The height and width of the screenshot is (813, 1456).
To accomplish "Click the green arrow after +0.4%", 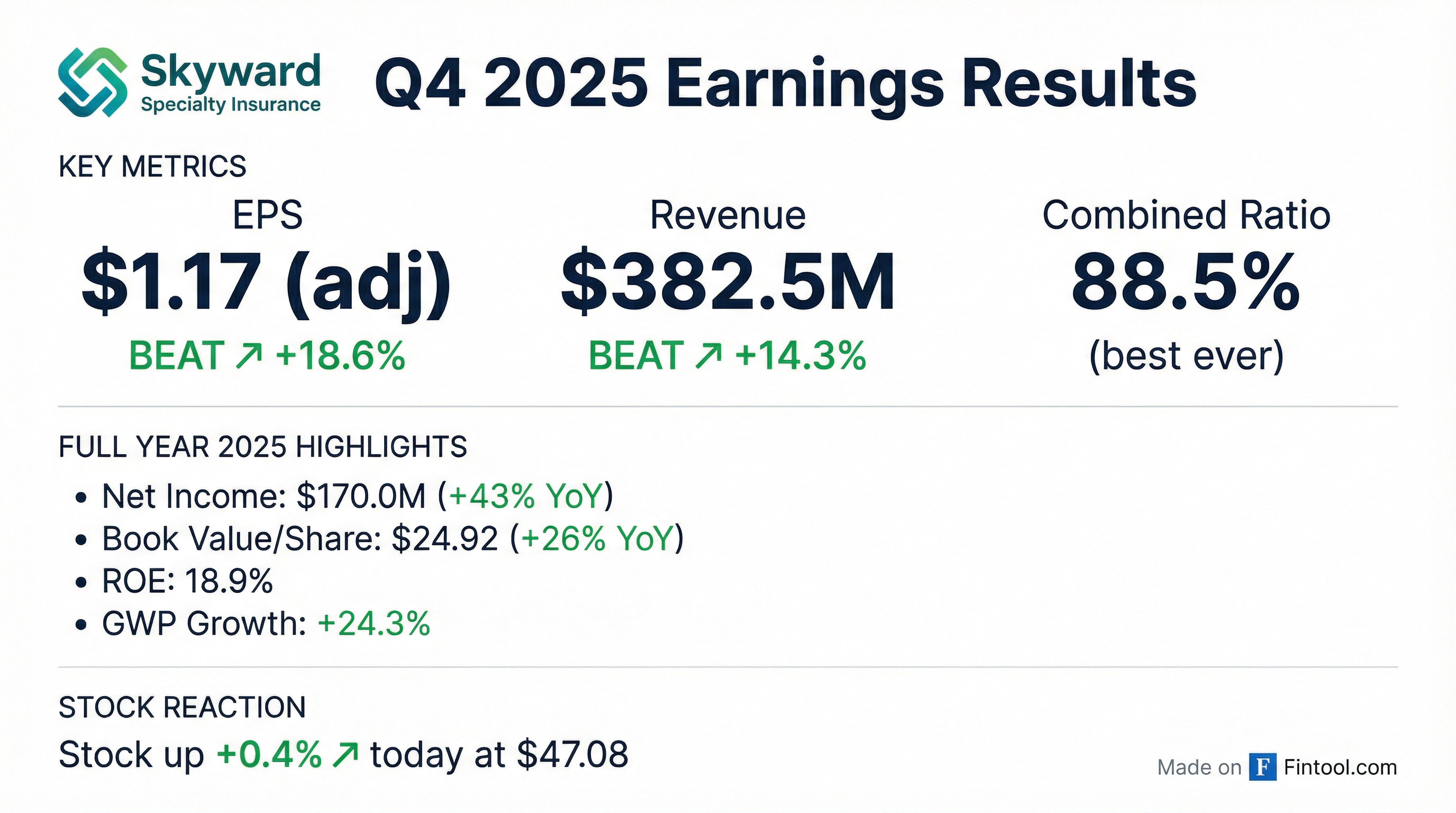I will [x=345, y=755].
